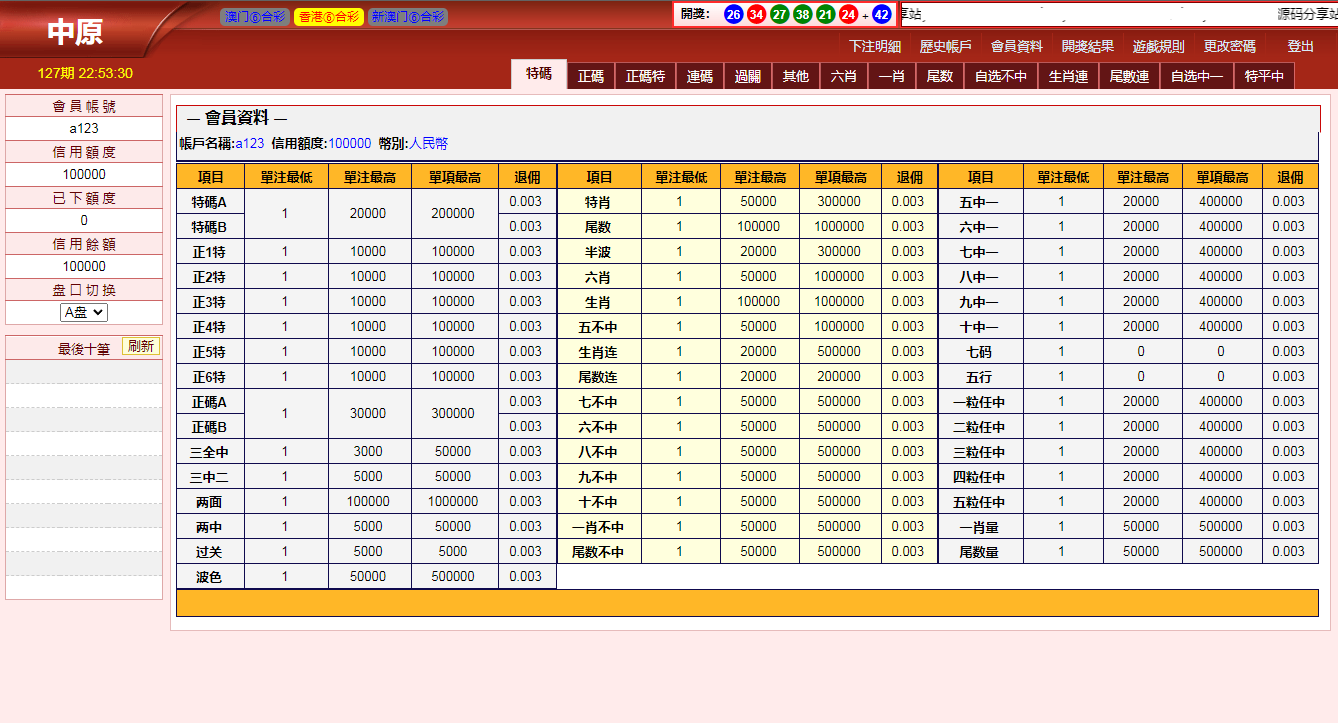
Task: Click the 特肖 row label
Action: pos(599,201)
